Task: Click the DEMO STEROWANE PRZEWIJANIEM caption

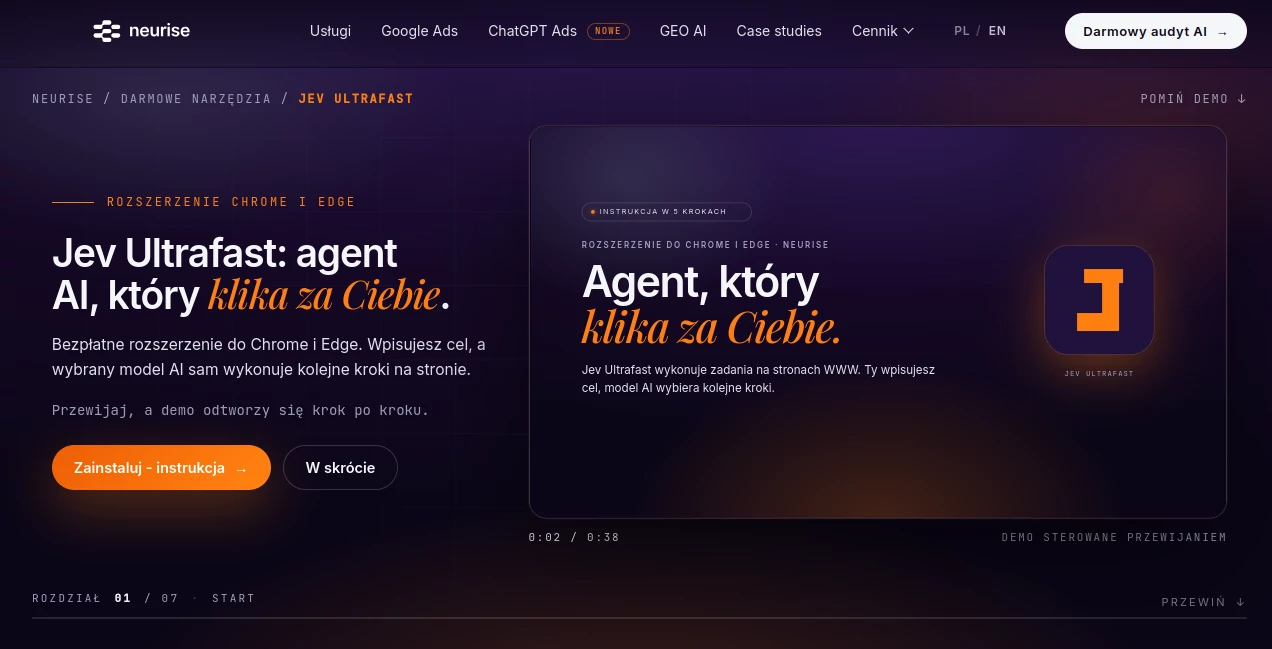Action: coord(1114,537)
